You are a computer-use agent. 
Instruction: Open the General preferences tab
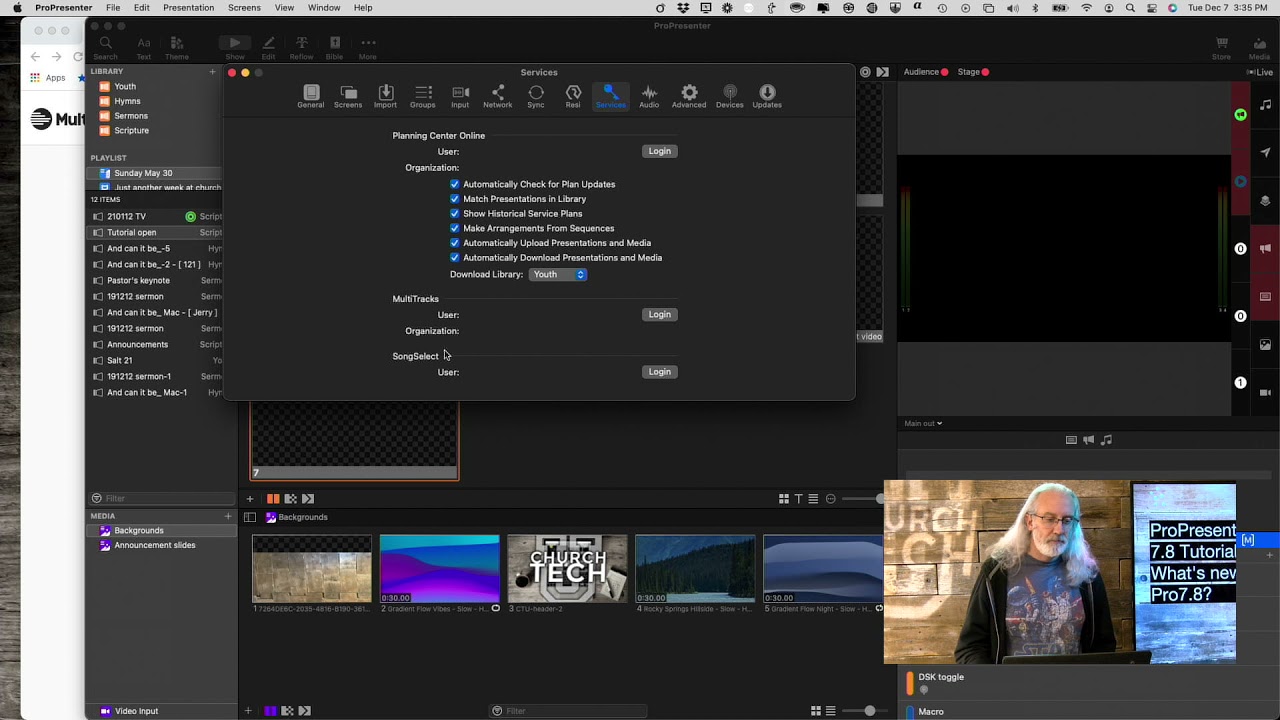[x=310, y=96]
